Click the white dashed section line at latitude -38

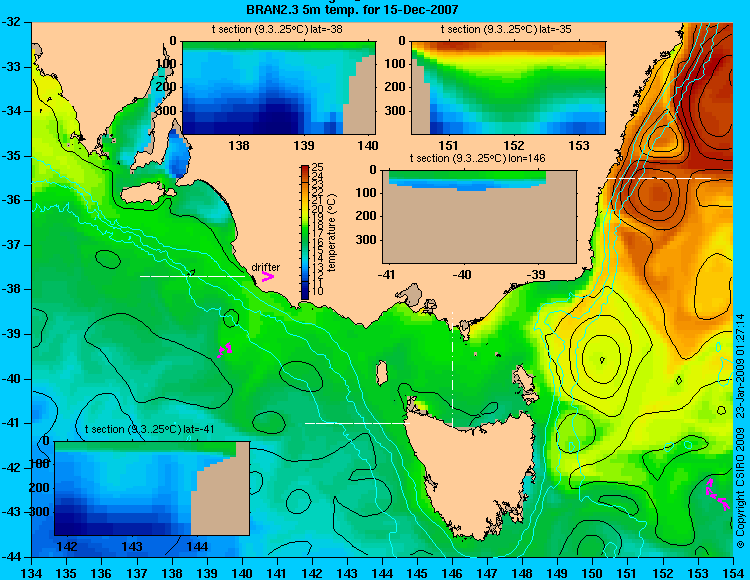(x=192, y=276)
